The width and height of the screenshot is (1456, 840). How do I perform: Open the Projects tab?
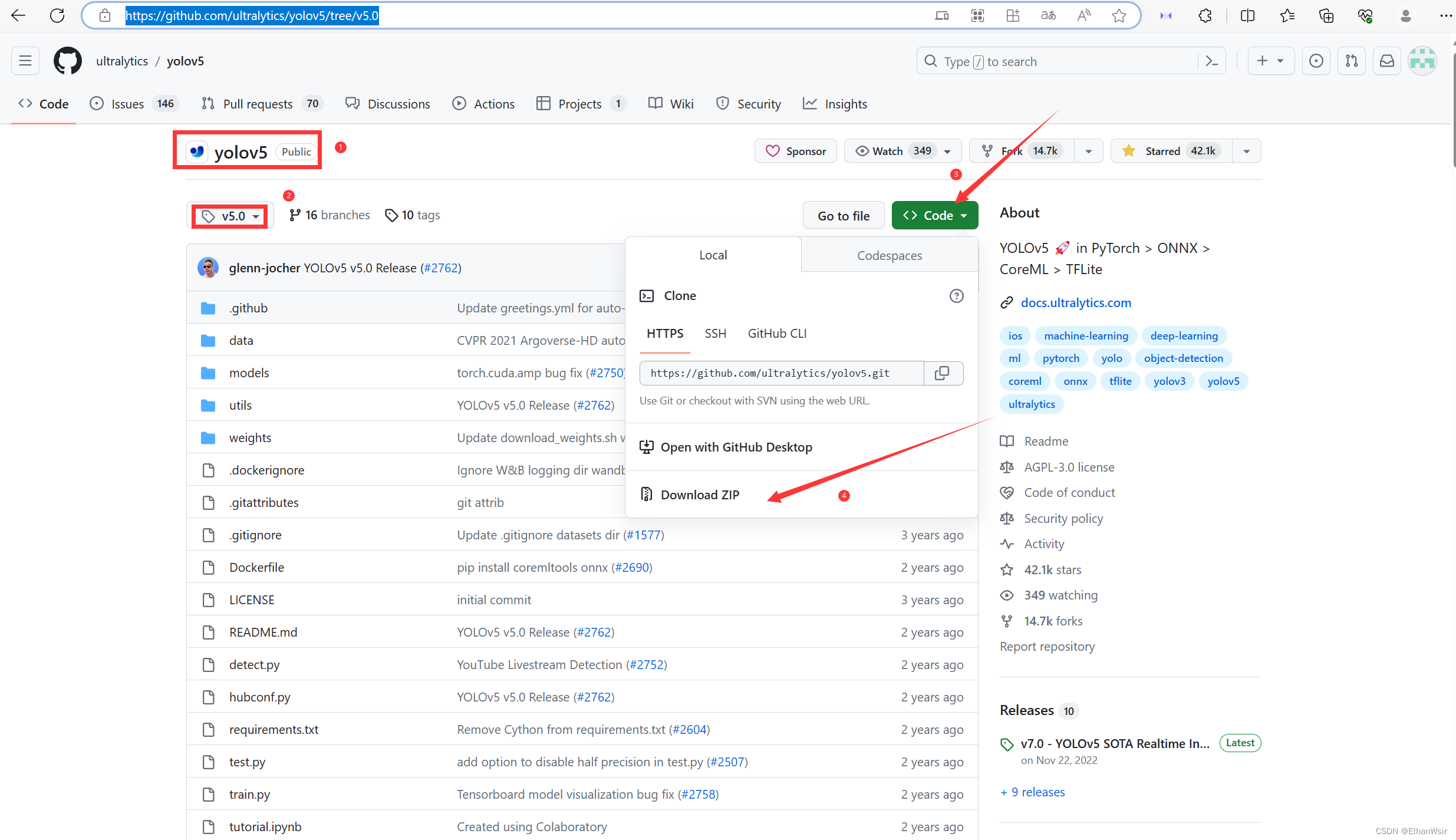pyautogui.click(x=581, y=104)
